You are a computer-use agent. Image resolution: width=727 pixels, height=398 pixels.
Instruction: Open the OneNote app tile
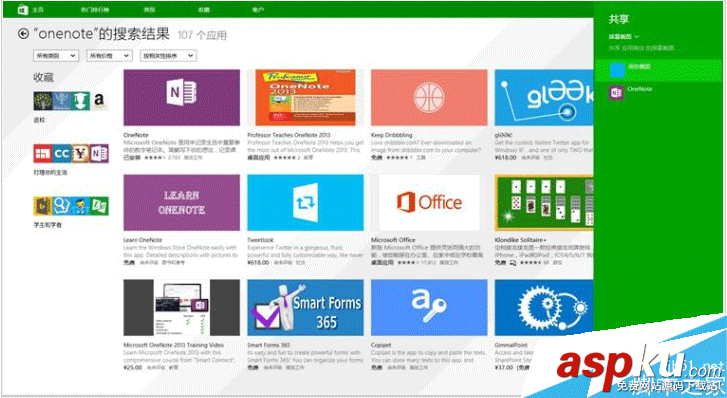tap(182, 97)
